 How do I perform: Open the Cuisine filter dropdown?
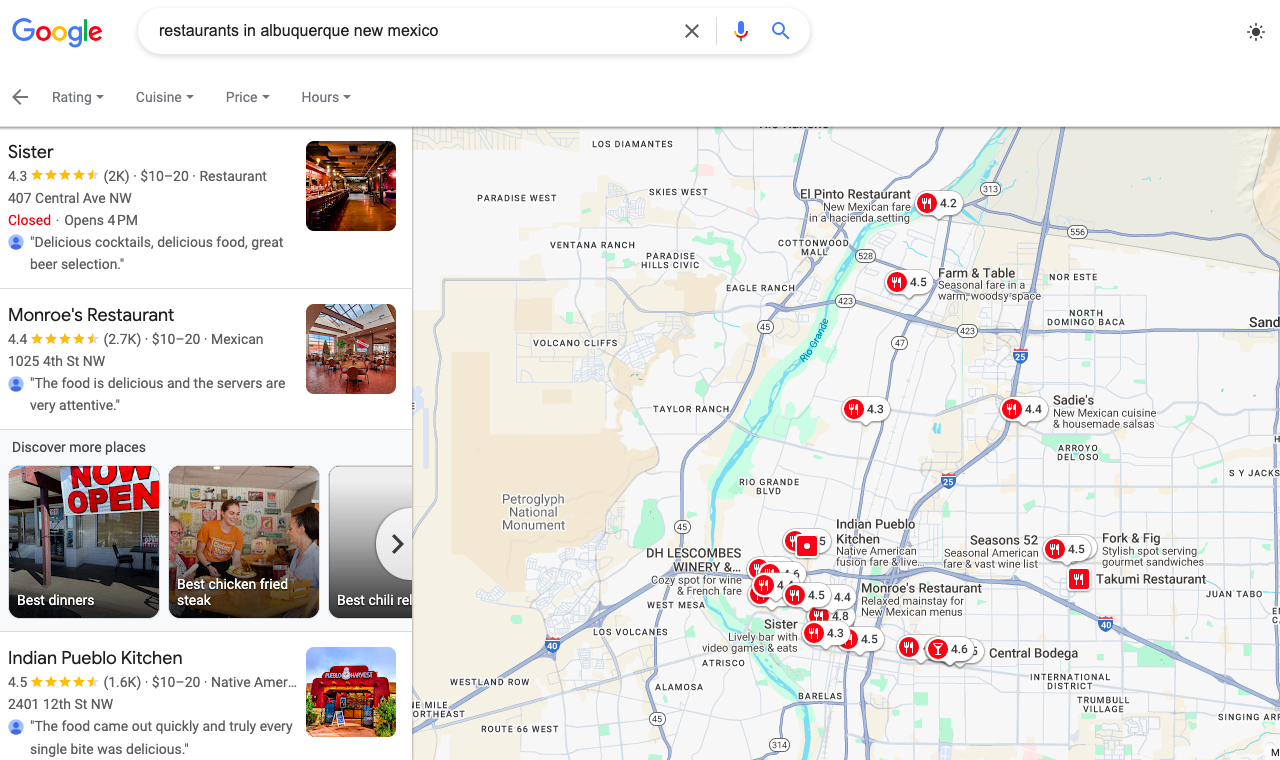pos(165,97)
